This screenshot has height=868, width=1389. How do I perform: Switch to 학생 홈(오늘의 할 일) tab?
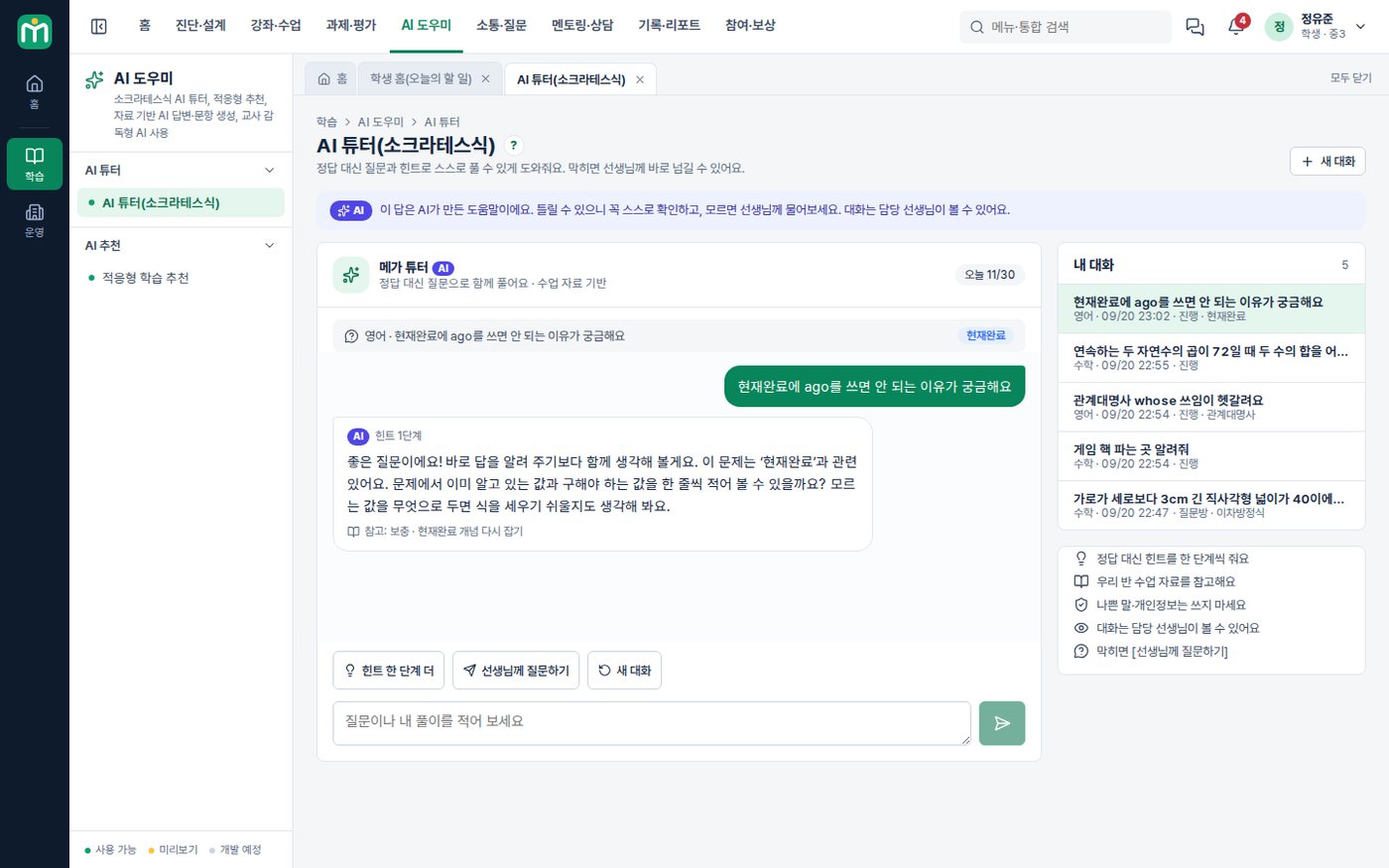pos(421,79)
